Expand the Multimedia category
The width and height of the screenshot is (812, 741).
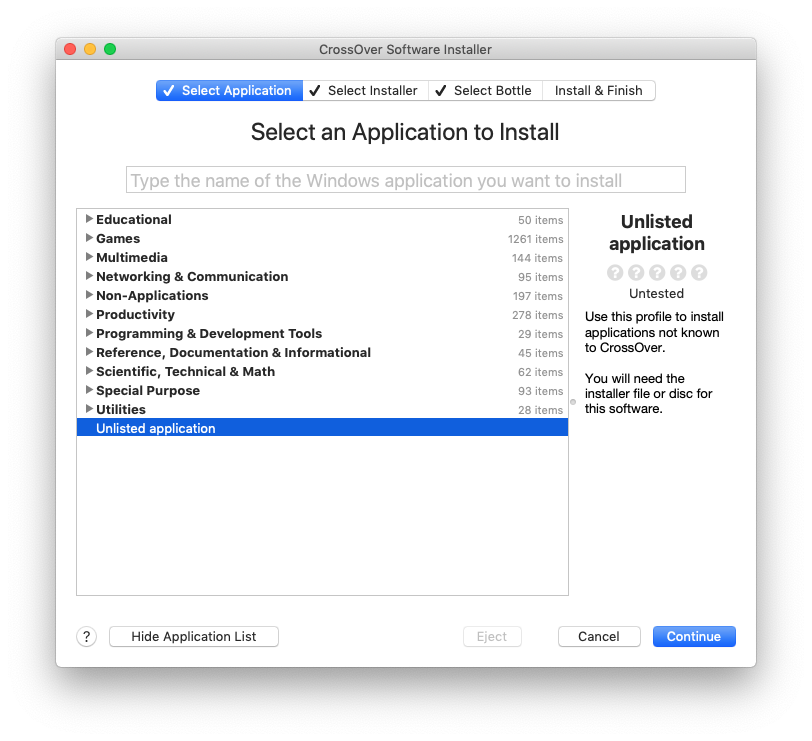click(x=90, y=257)
